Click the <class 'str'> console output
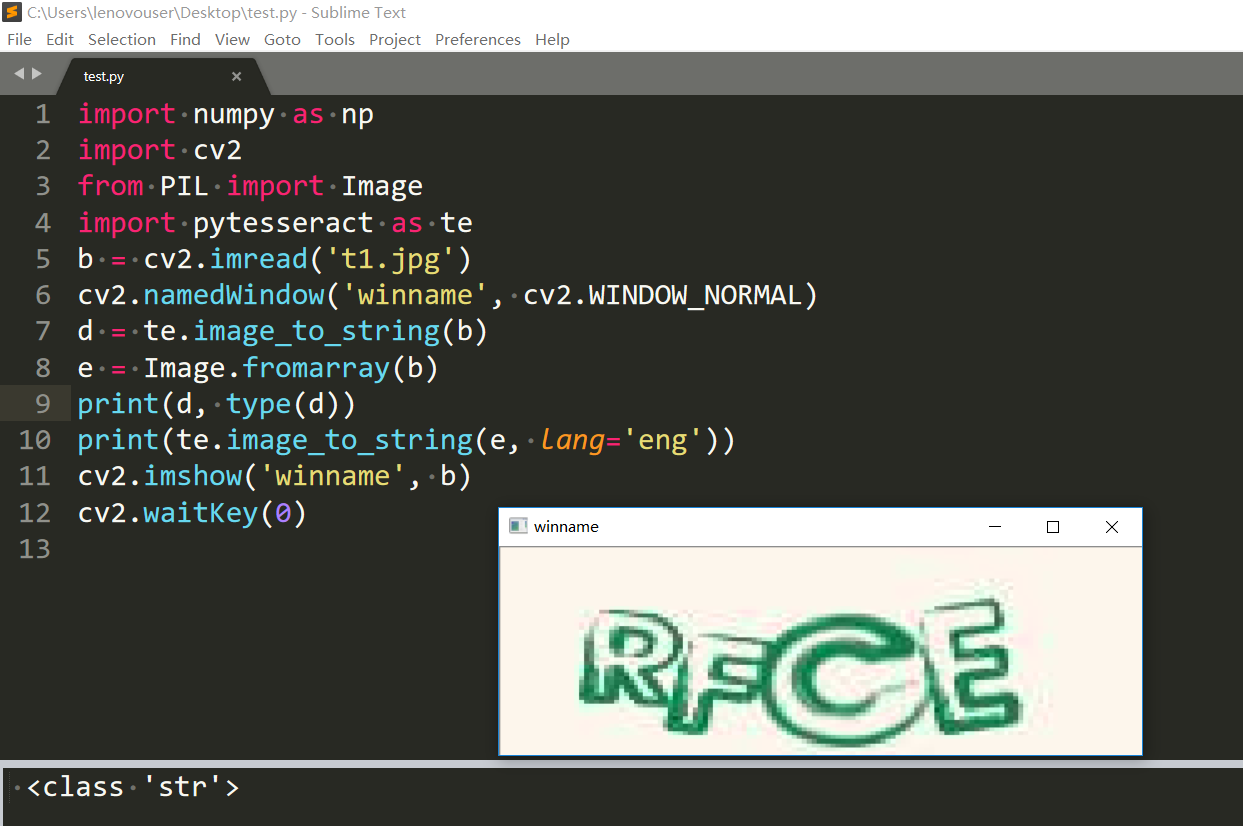The width and height of the screenshot is (1243, 826). 133,787
